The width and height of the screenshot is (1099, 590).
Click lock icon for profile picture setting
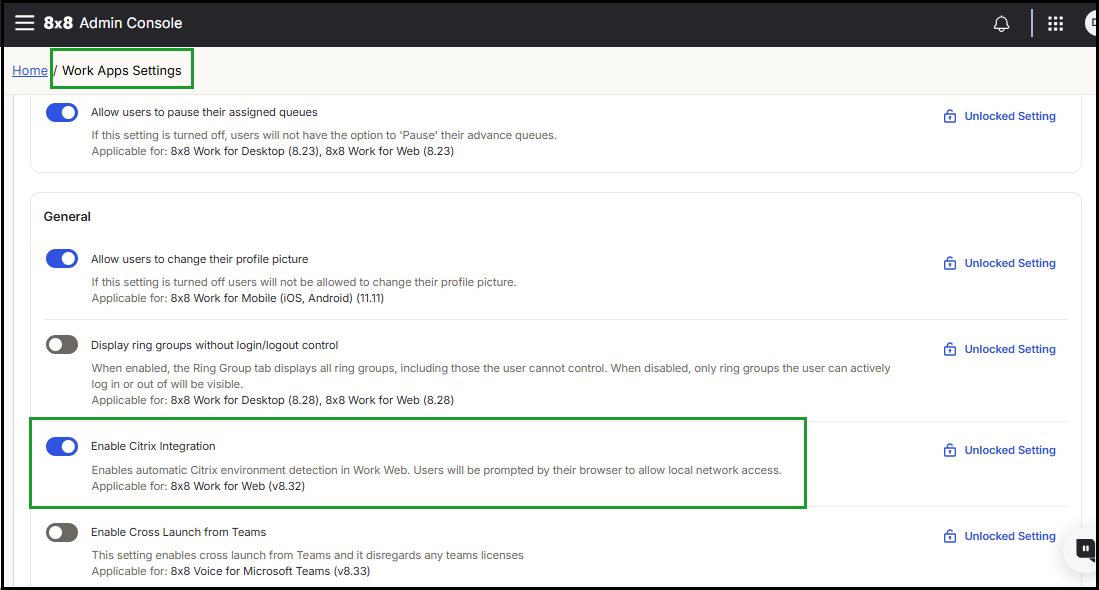click(949, 264)
